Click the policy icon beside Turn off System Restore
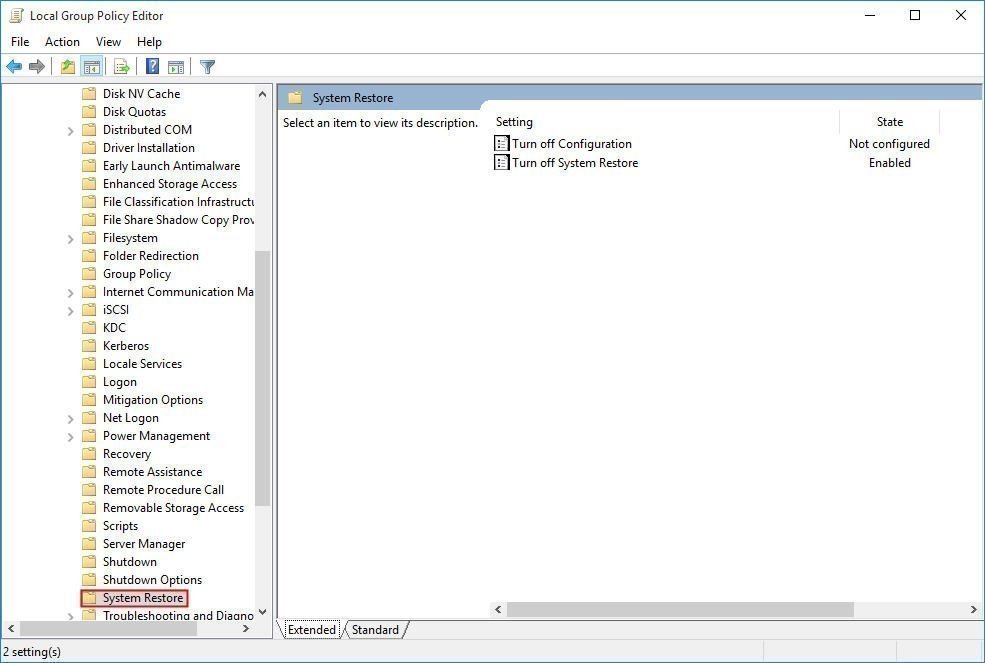This screenshot has width=985, height=663. [501, 163]
